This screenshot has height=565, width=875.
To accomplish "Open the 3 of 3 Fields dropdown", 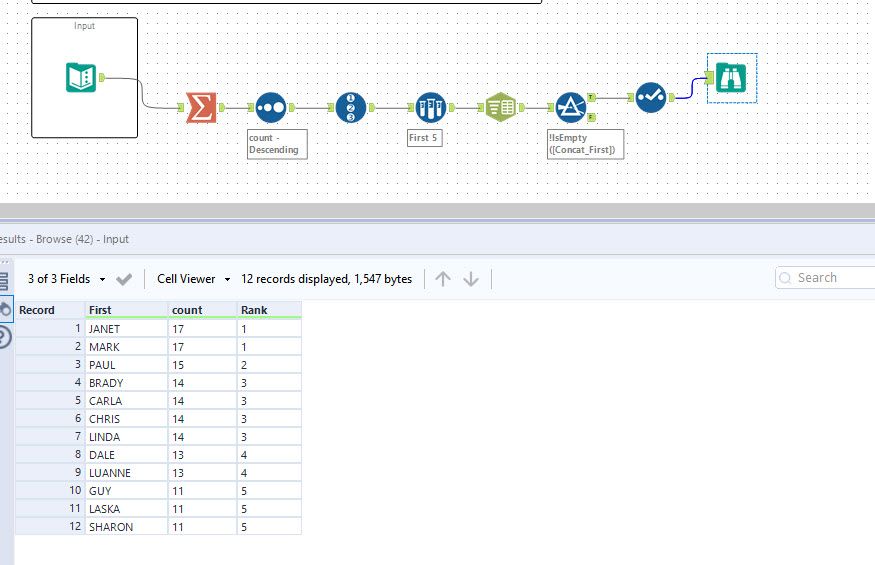I will pos(66,279).
